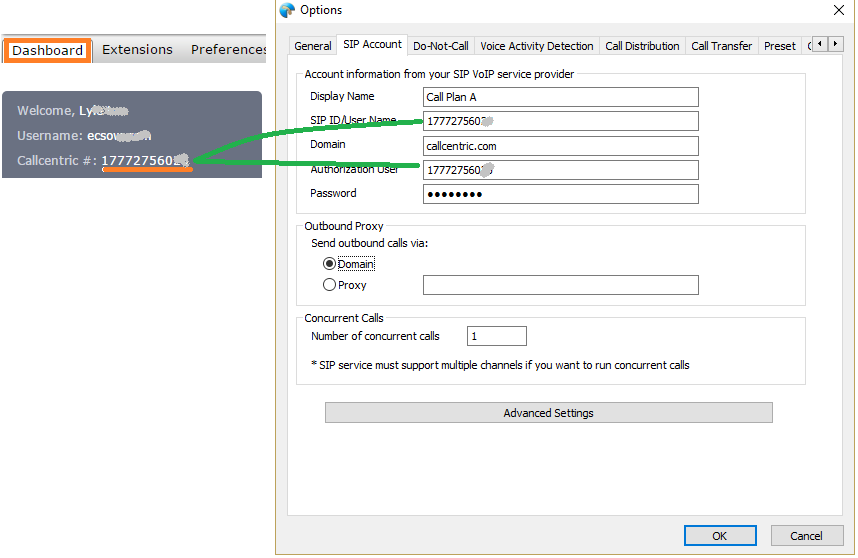Open the Voice Activity Detection tab
This screenshot has width=858, height=558.
point(536,46)
